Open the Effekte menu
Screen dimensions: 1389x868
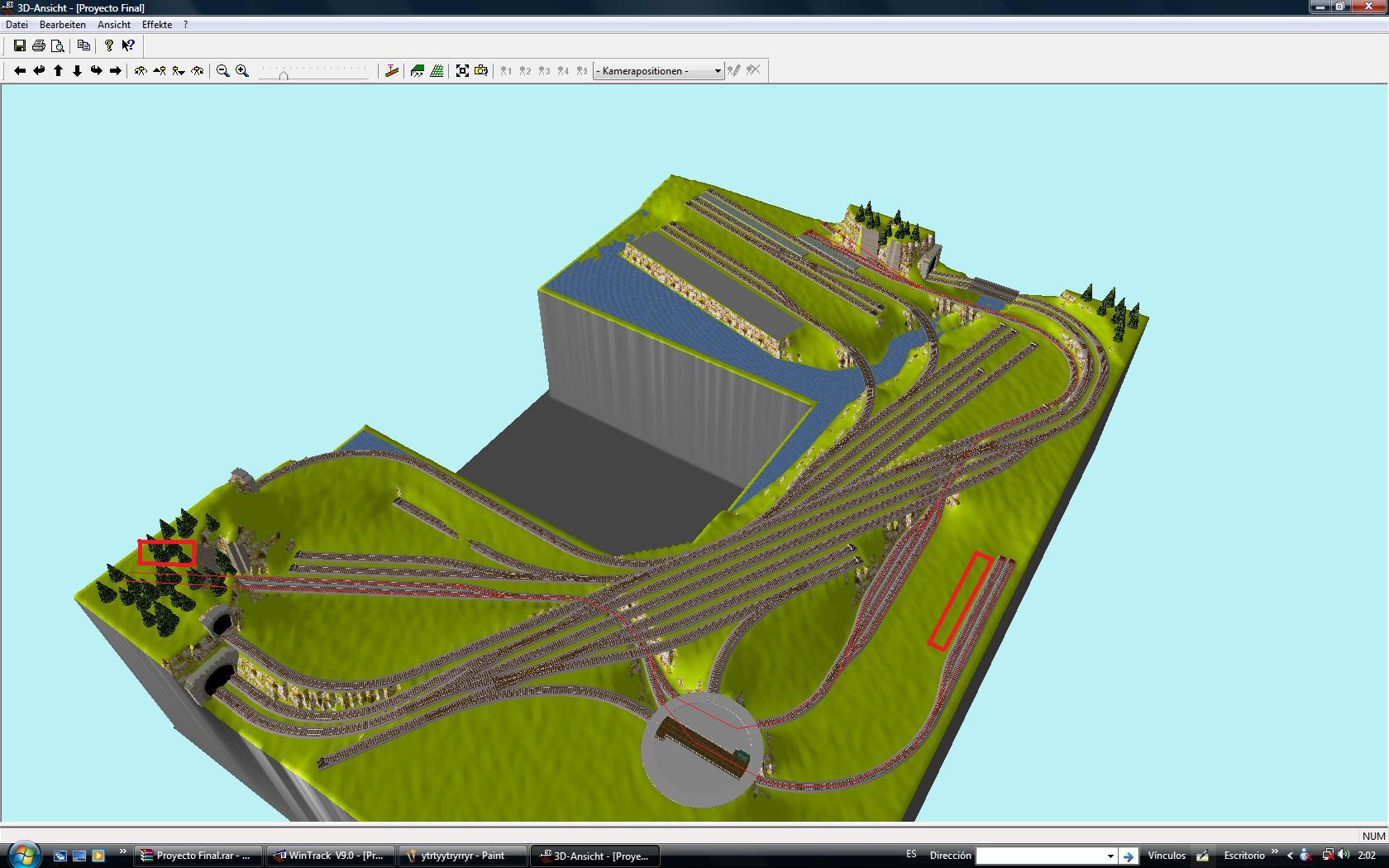click(x=157, y=25)
